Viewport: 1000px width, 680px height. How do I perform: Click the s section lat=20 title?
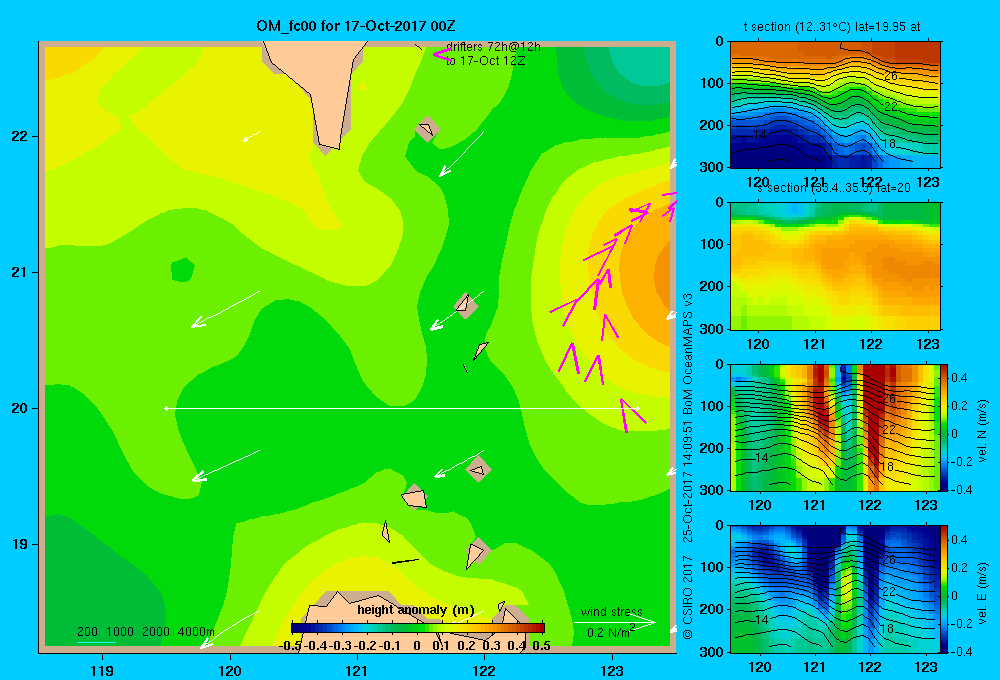click(x=833, y=188)
